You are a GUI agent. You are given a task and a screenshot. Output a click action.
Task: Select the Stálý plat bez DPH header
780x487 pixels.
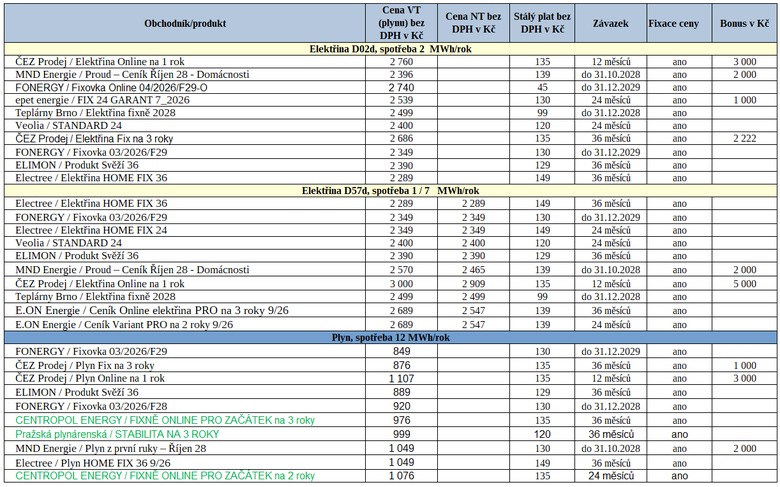point(542,23)
